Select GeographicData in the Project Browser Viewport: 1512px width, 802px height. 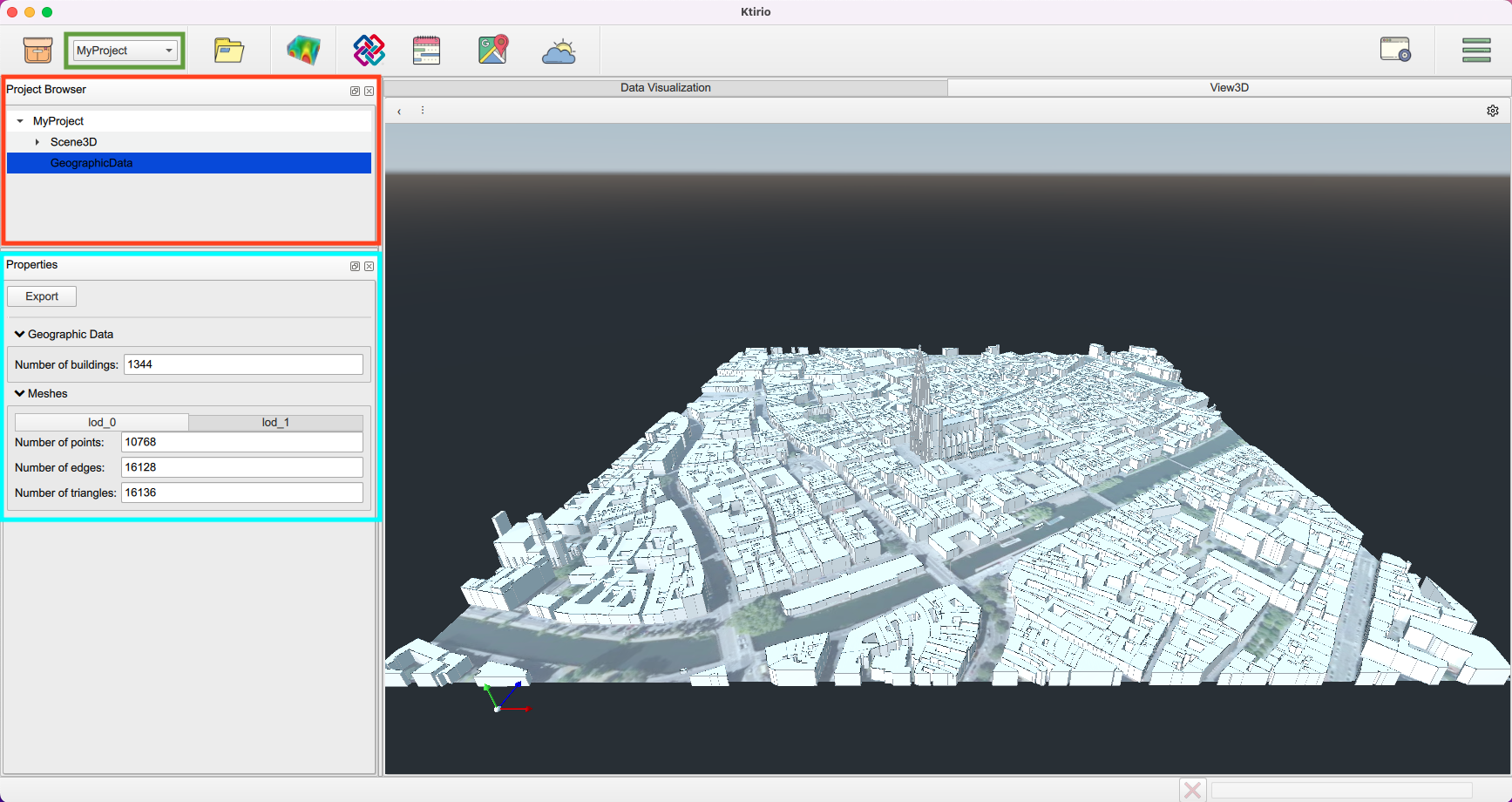pos(92,163)
